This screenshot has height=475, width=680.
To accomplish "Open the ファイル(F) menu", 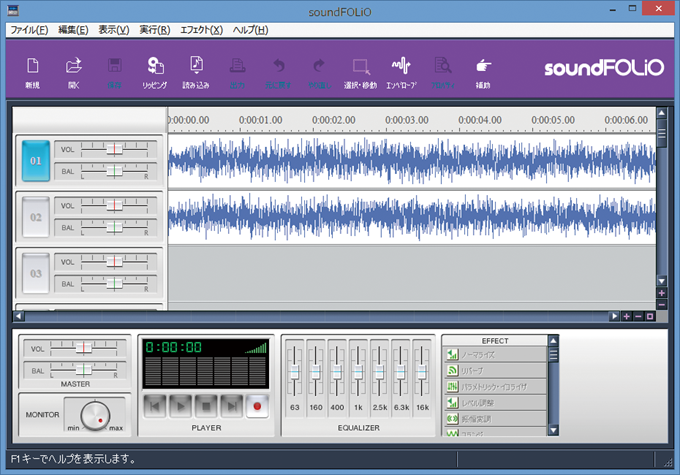I will tap(29, 30).
